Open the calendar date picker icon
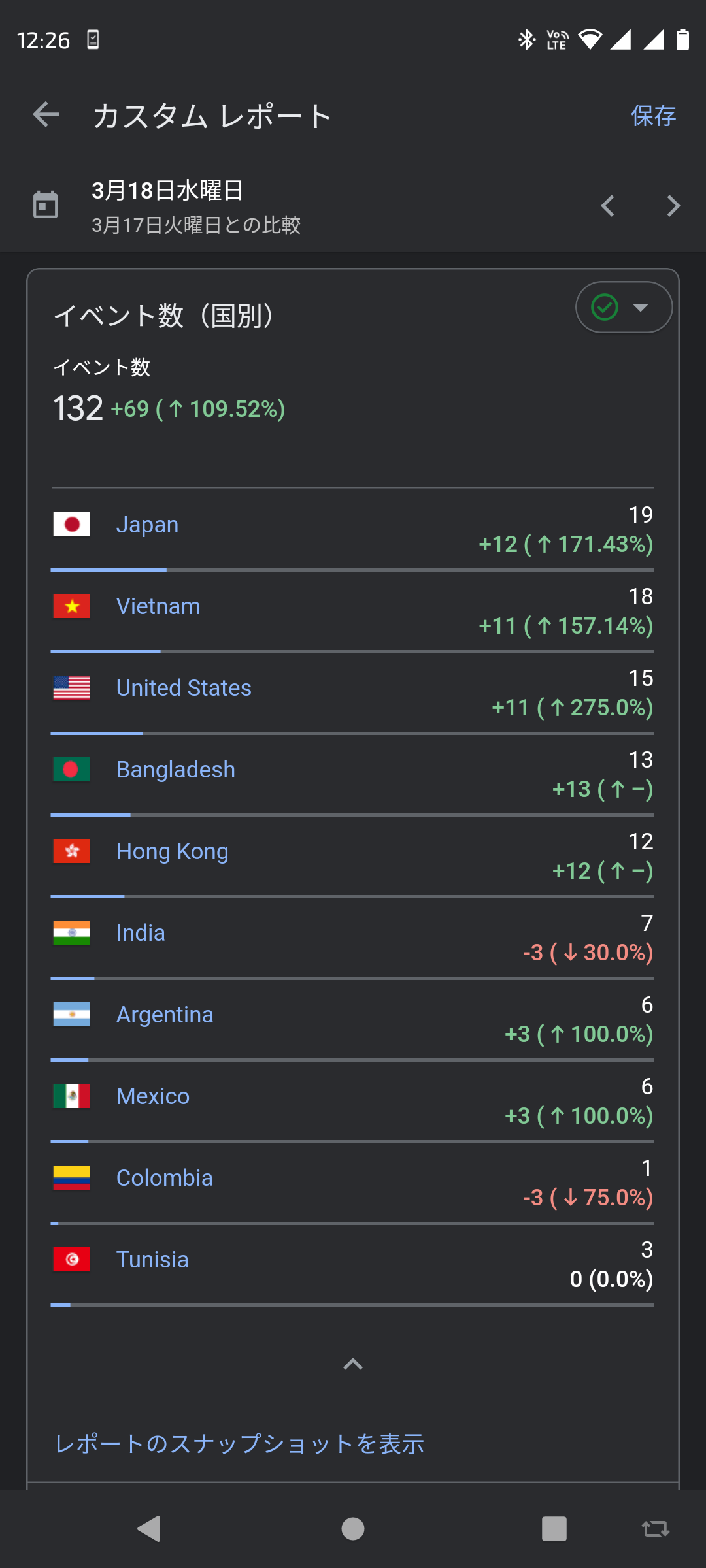706x1568 pixels. (46, 205)
